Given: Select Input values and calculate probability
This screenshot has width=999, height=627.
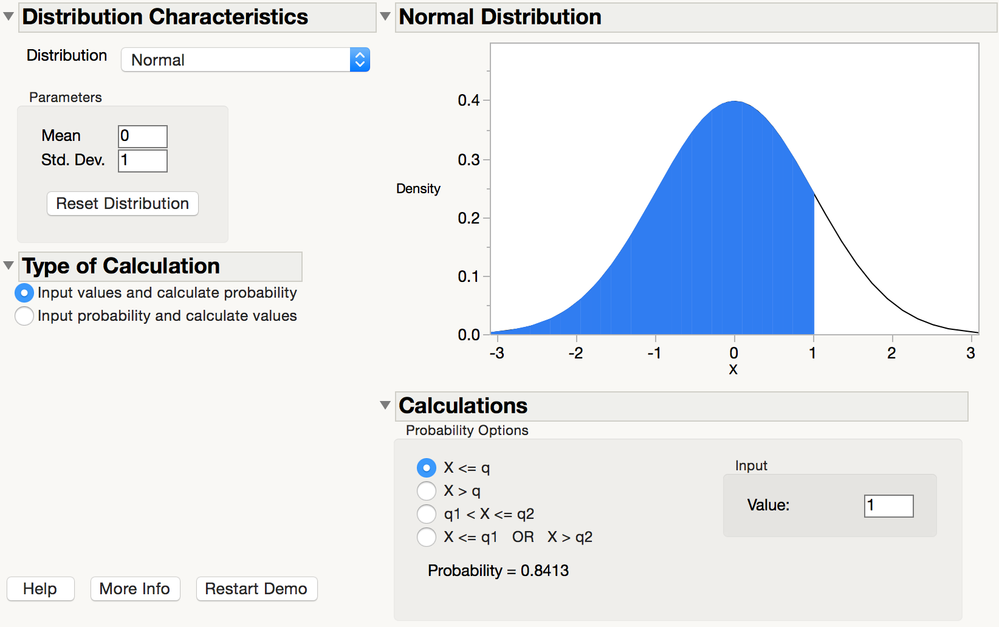Looking at the screenshot, I should 24,292.
